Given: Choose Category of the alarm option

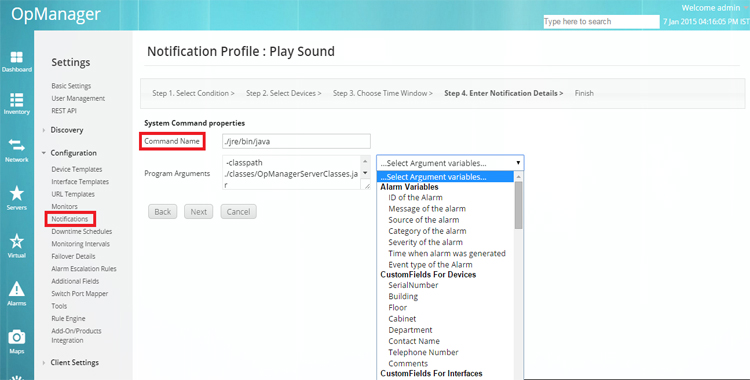Looking at the screenshot, I should point(427,231).
